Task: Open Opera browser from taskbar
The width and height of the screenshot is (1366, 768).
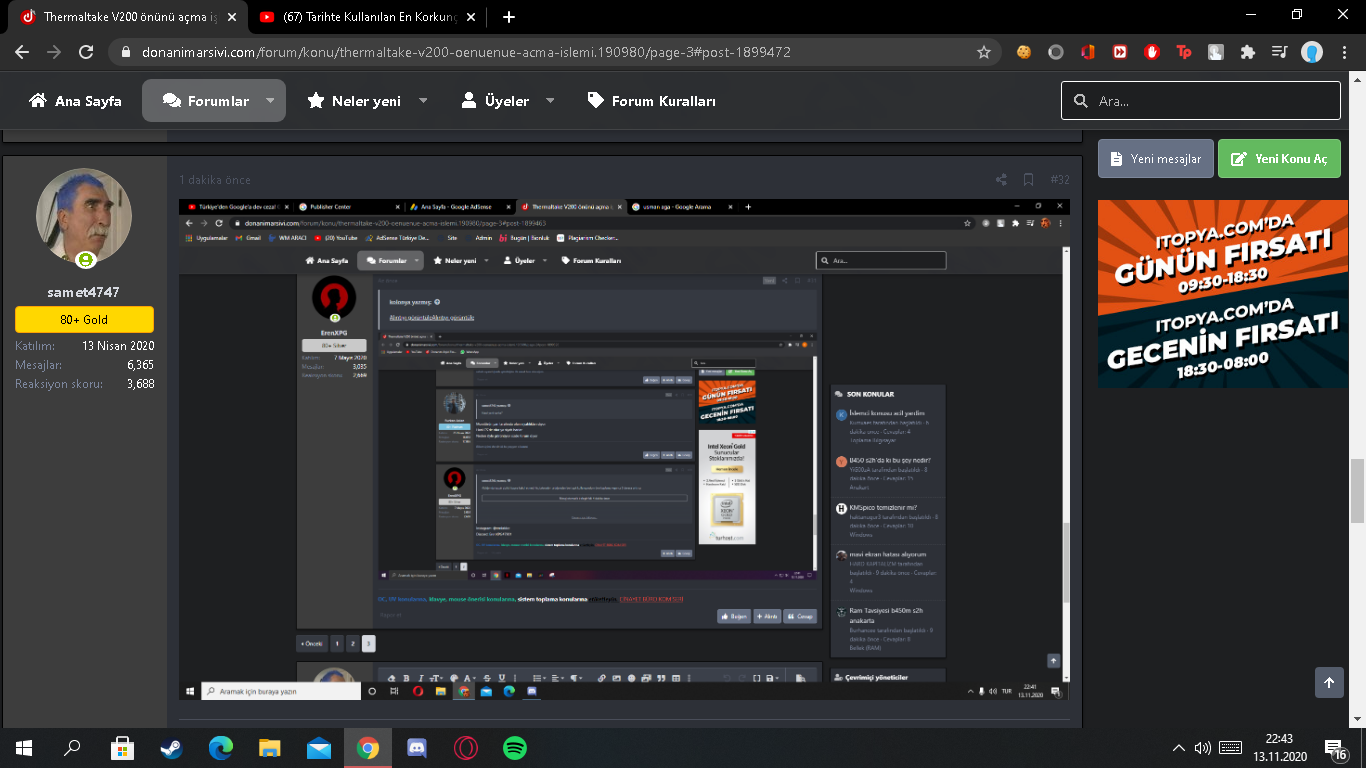Action: click(x=465, y=748)
